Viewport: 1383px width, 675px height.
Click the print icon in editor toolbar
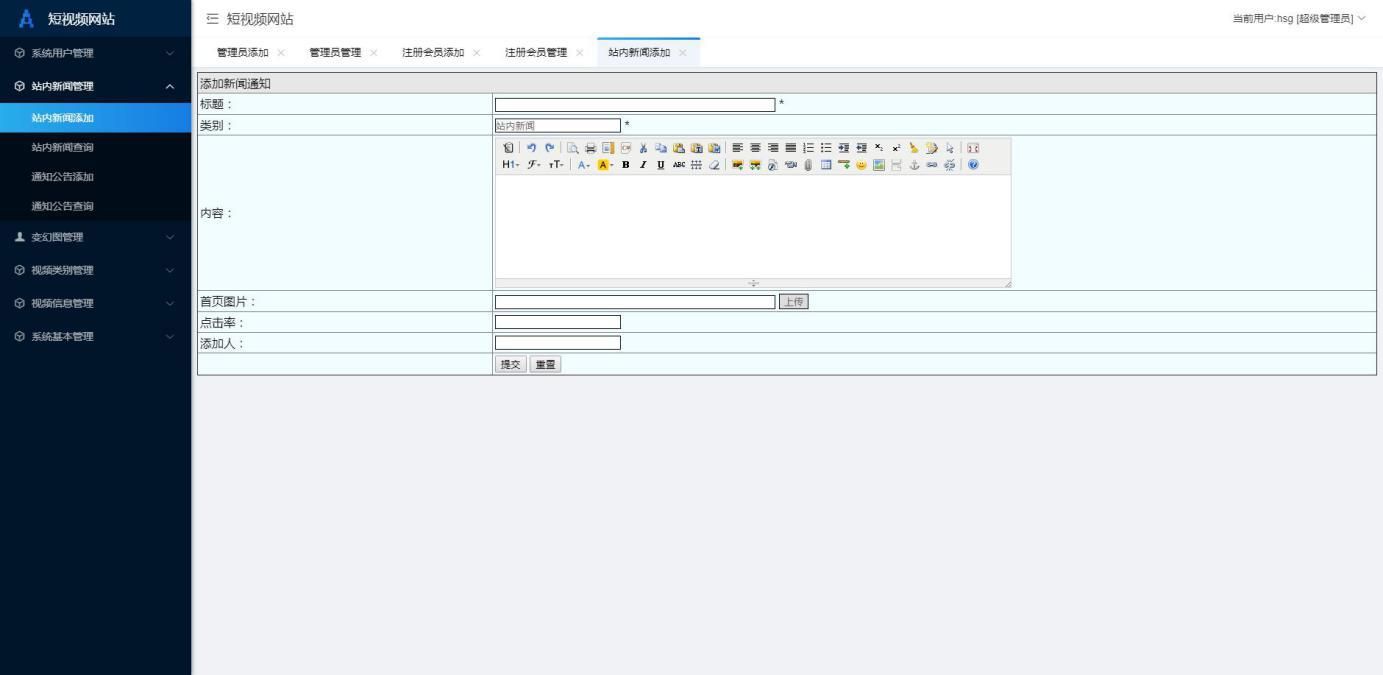(591, 148)
